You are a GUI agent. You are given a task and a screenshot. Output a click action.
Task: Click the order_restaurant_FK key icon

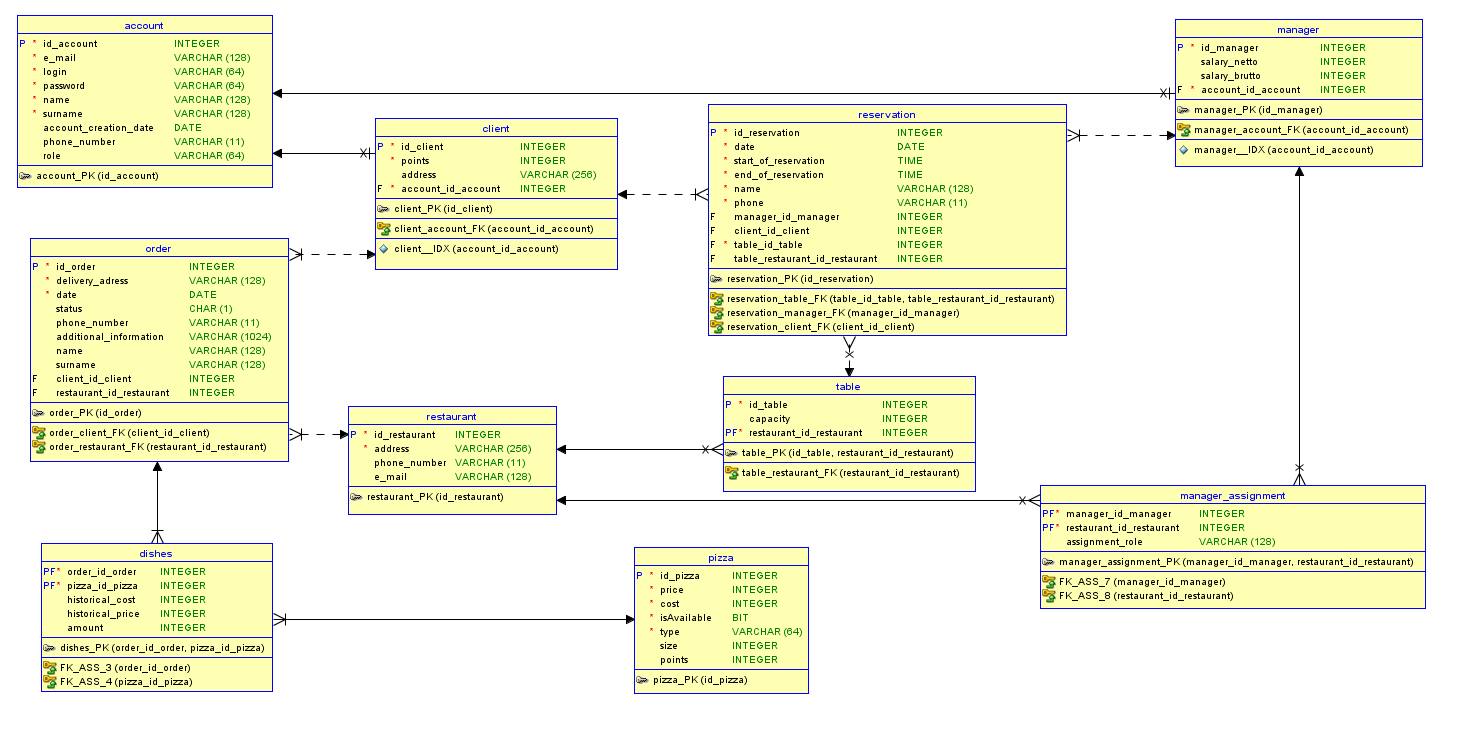(39, 447)
